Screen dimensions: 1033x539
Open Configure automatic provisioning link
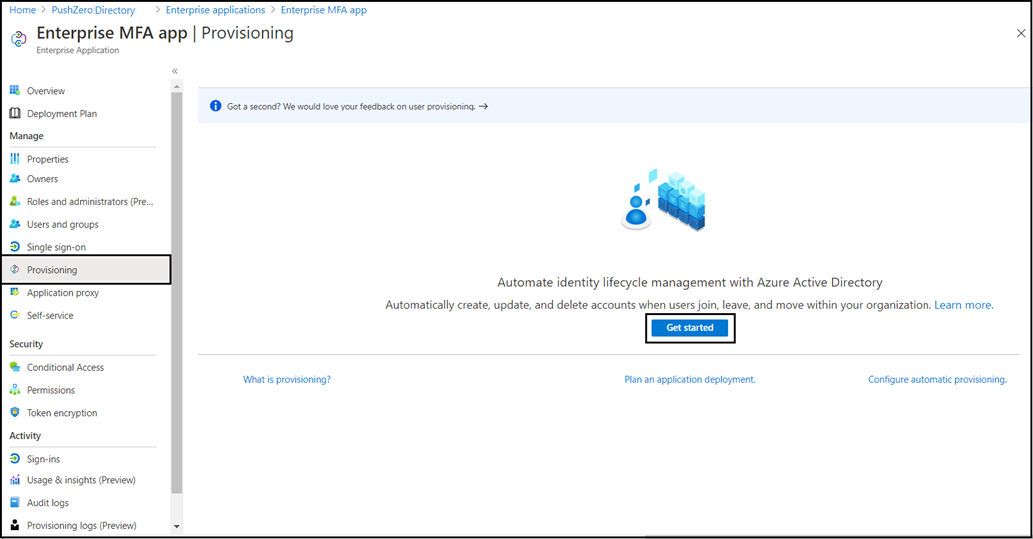[937, 380]
